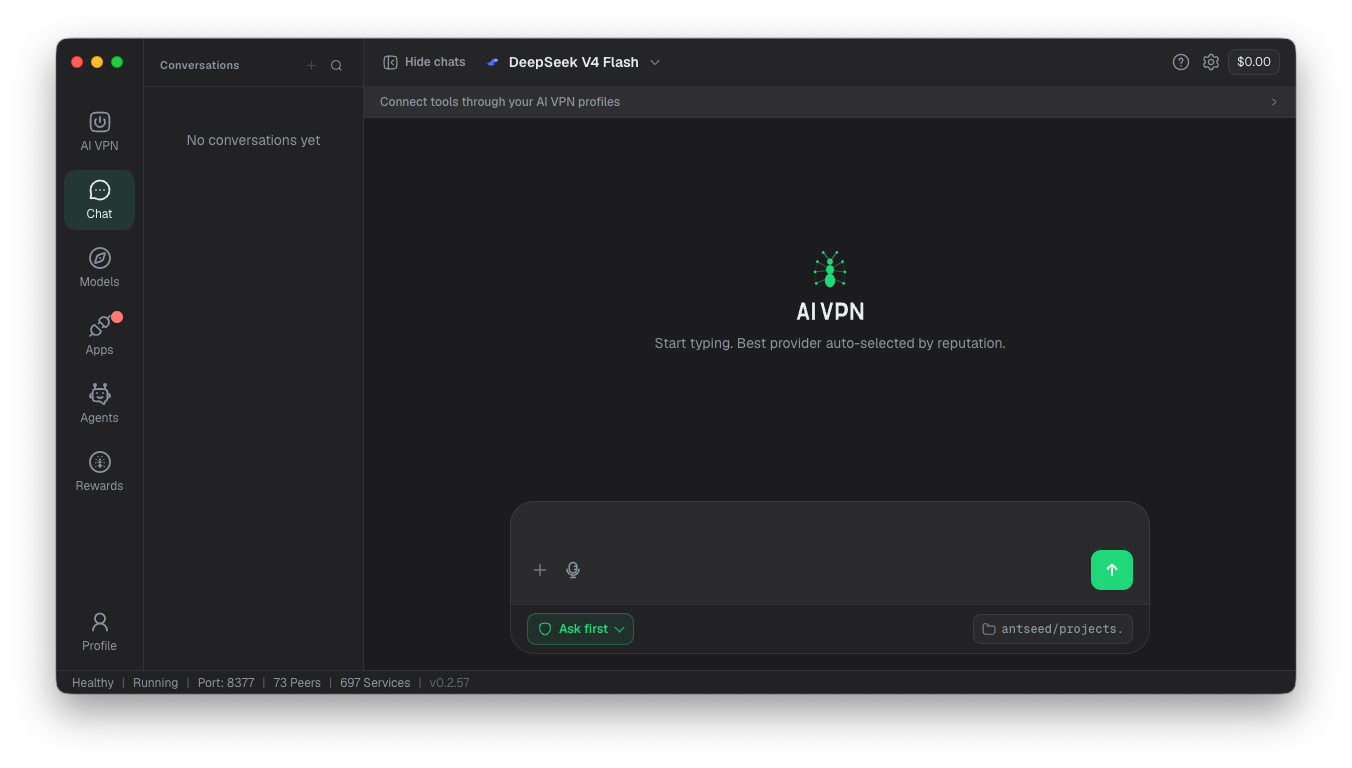This screenshot has width=1352, height=768.
Task: Click the No conversations yet text
Action: click(x=253, y=140)
